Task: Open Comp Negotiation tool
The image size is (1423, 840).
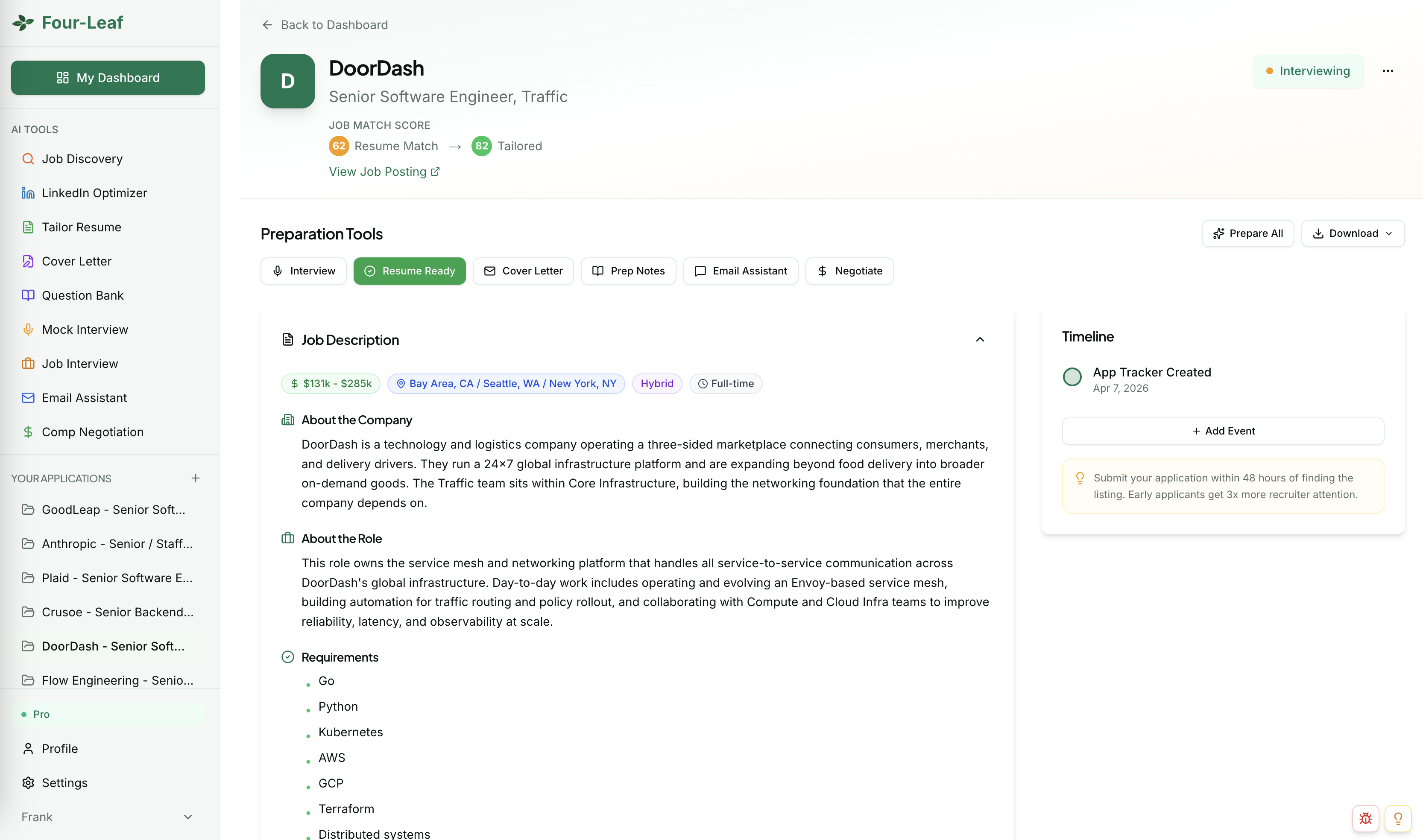Action: 92,432
